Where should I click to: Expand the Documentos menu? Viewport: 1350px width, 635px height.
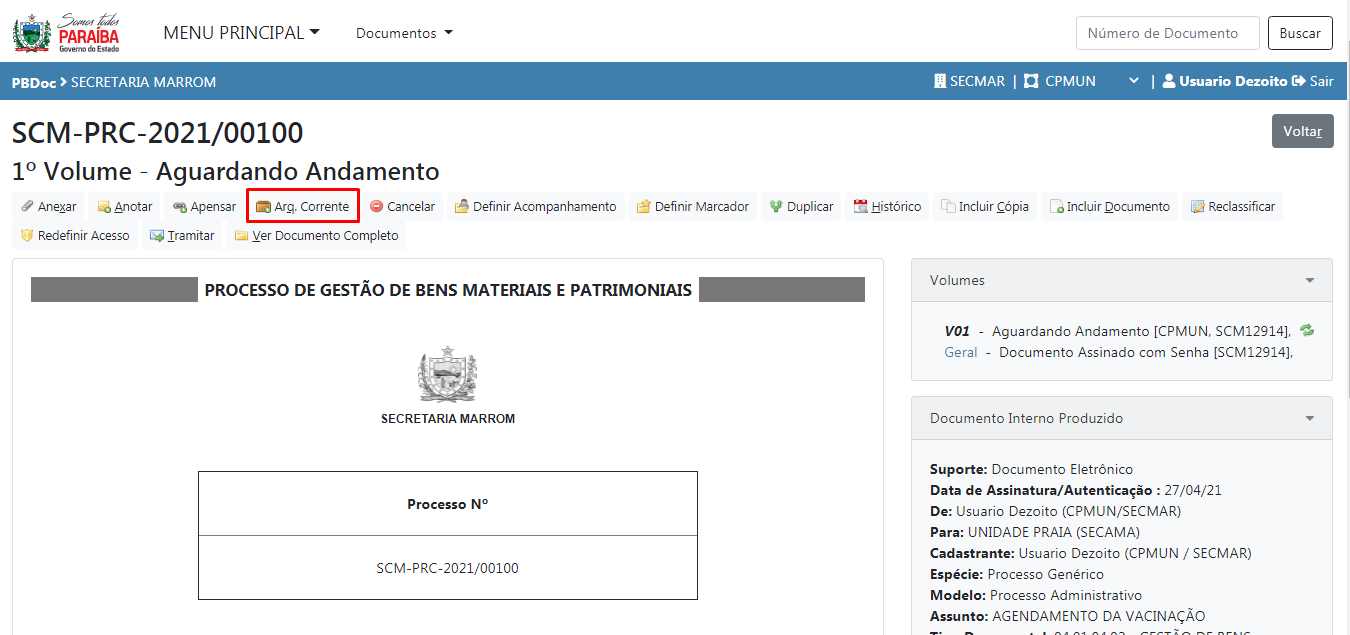pyautogui.click(x=404, y=33)
